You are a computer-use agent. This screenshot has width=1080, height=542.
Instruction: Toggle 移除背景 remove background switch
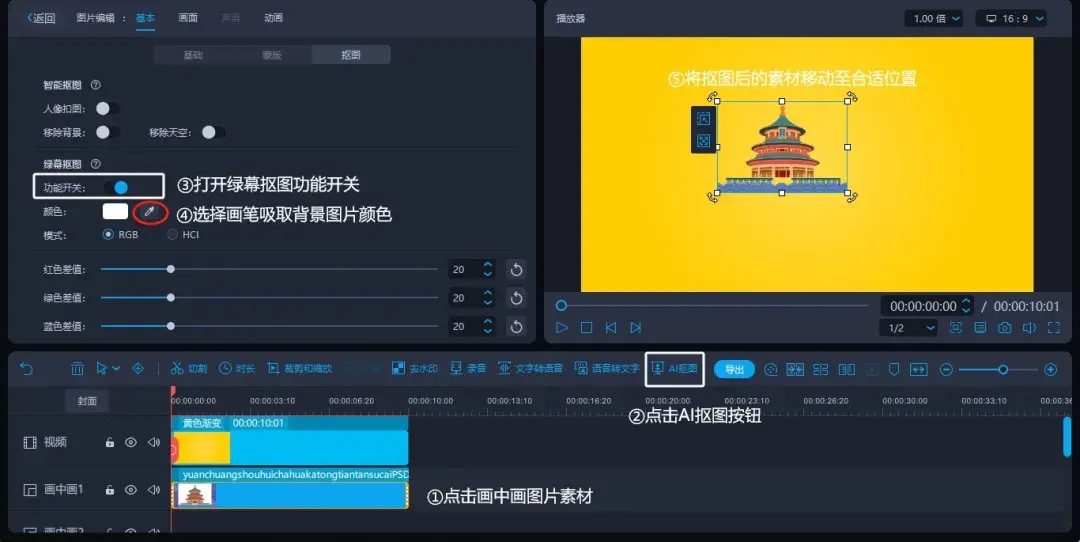point(107,132)
